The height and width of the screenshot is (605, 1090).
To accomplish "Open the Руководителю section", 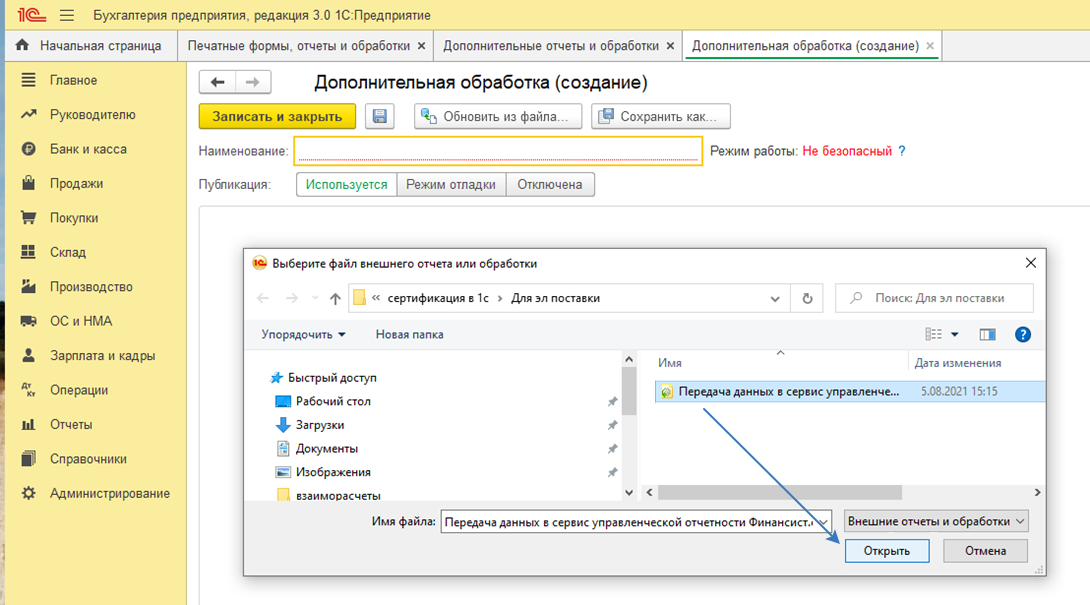I will (92, 115).
